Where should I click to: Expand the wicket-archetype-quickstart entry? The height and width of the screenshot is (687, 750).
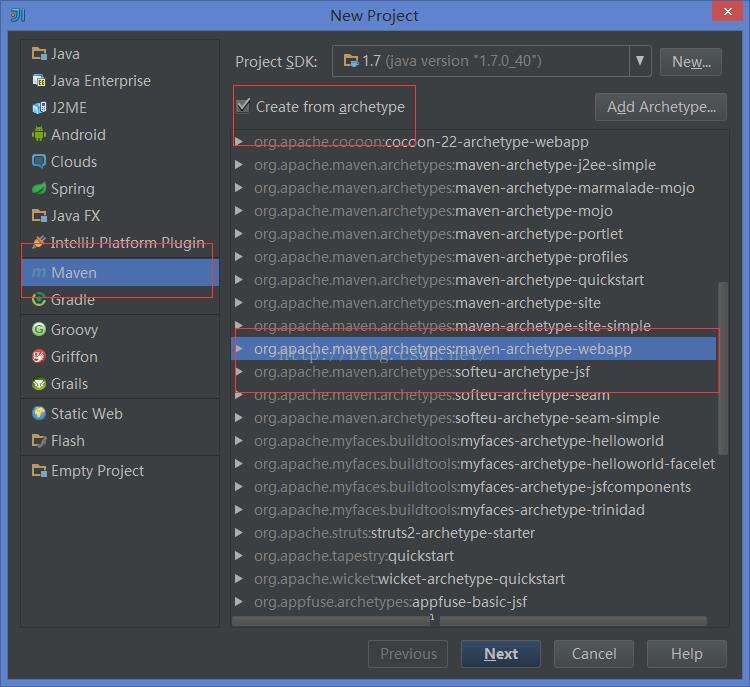[239, 579]
